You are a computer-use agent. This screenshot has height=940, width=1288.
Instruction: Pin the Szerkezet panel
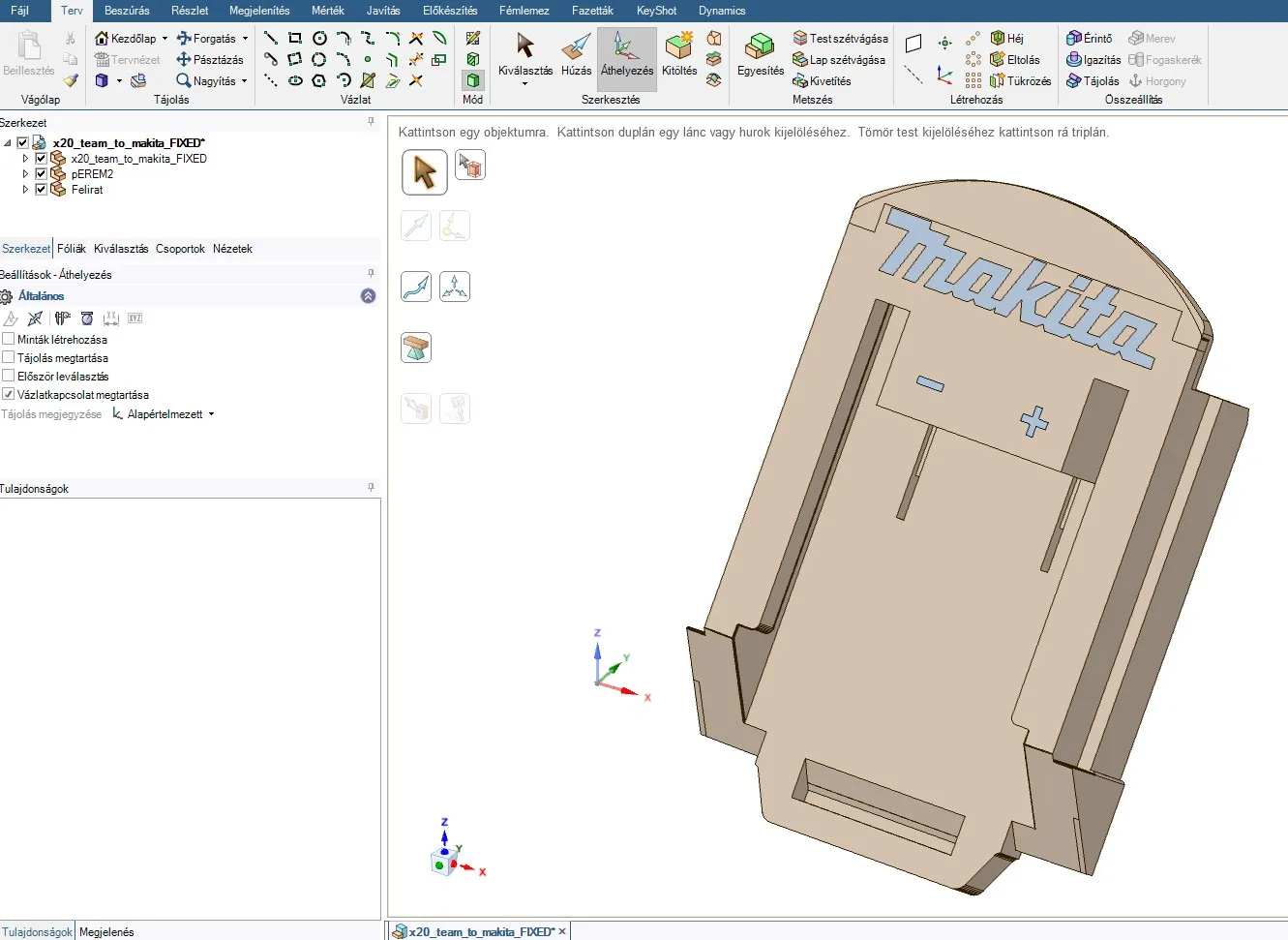click(371, 122)
